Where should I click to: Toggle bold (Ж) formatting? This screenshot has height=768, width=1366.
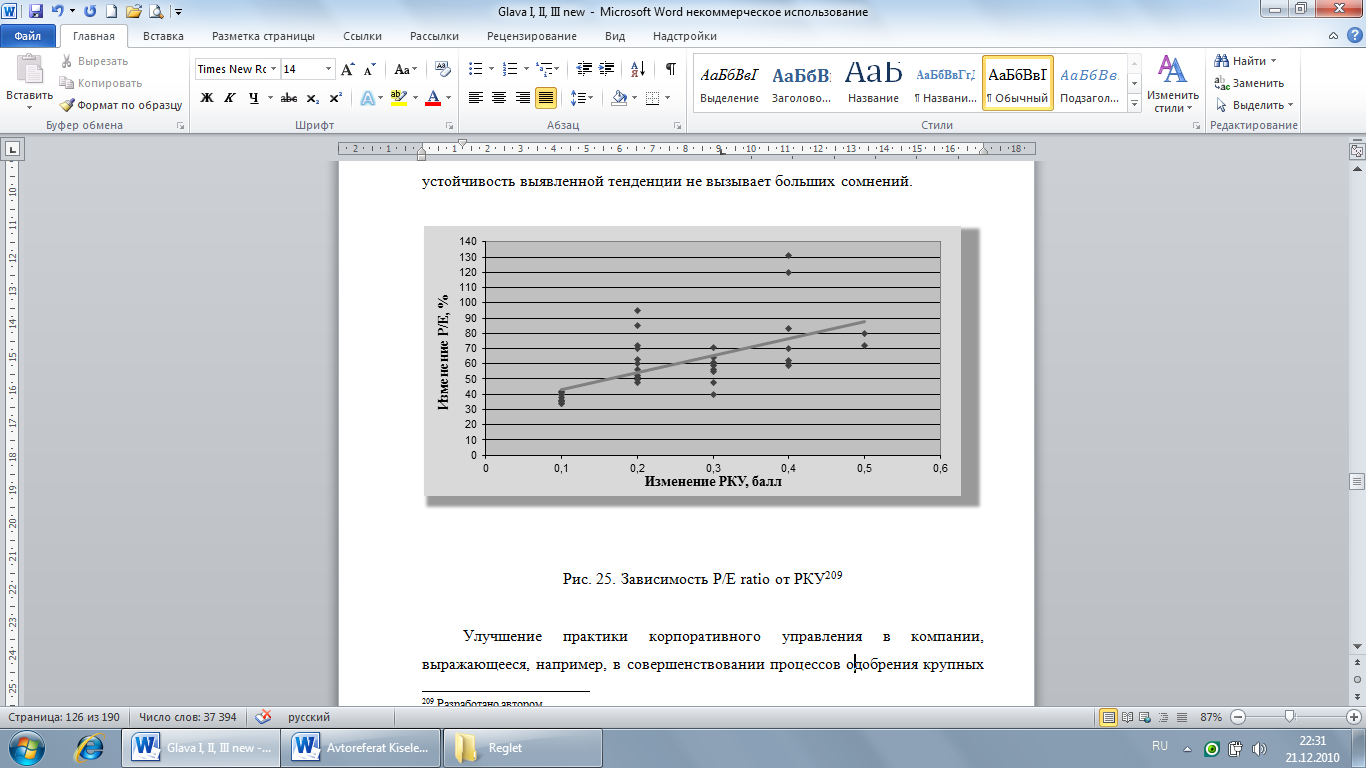click(x=207, y=98)
